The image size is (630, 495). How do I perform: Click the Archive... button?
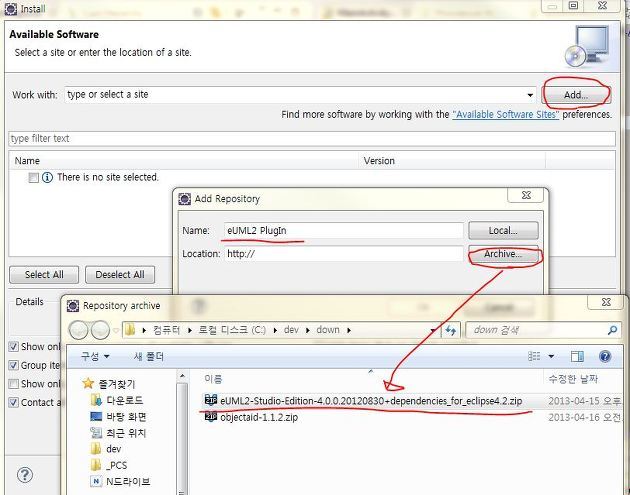[x=503, y=254]
